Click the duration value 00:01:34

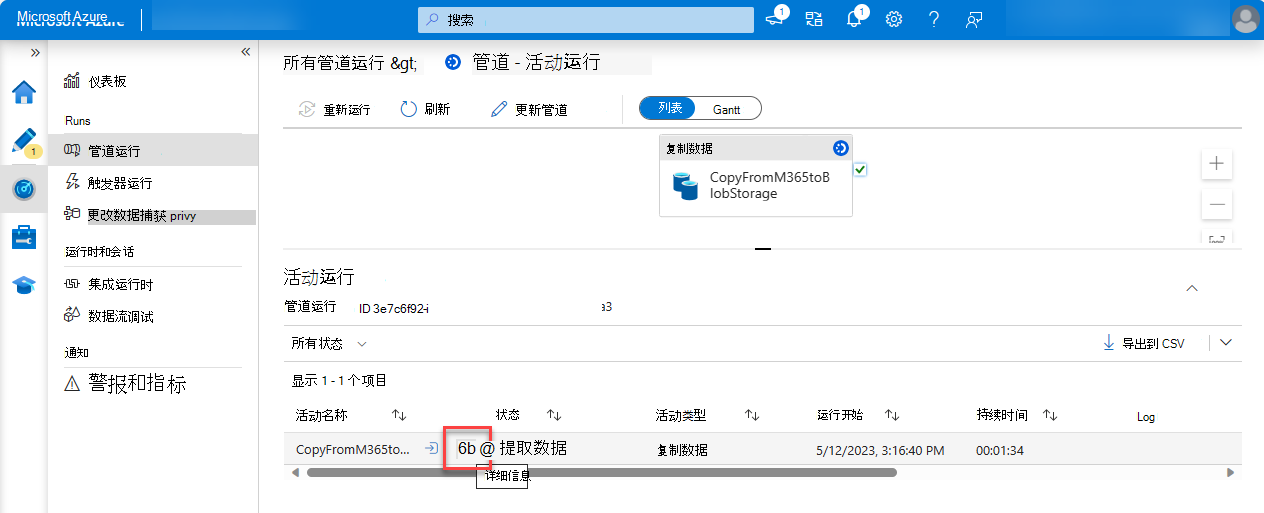coord(1000,451)
